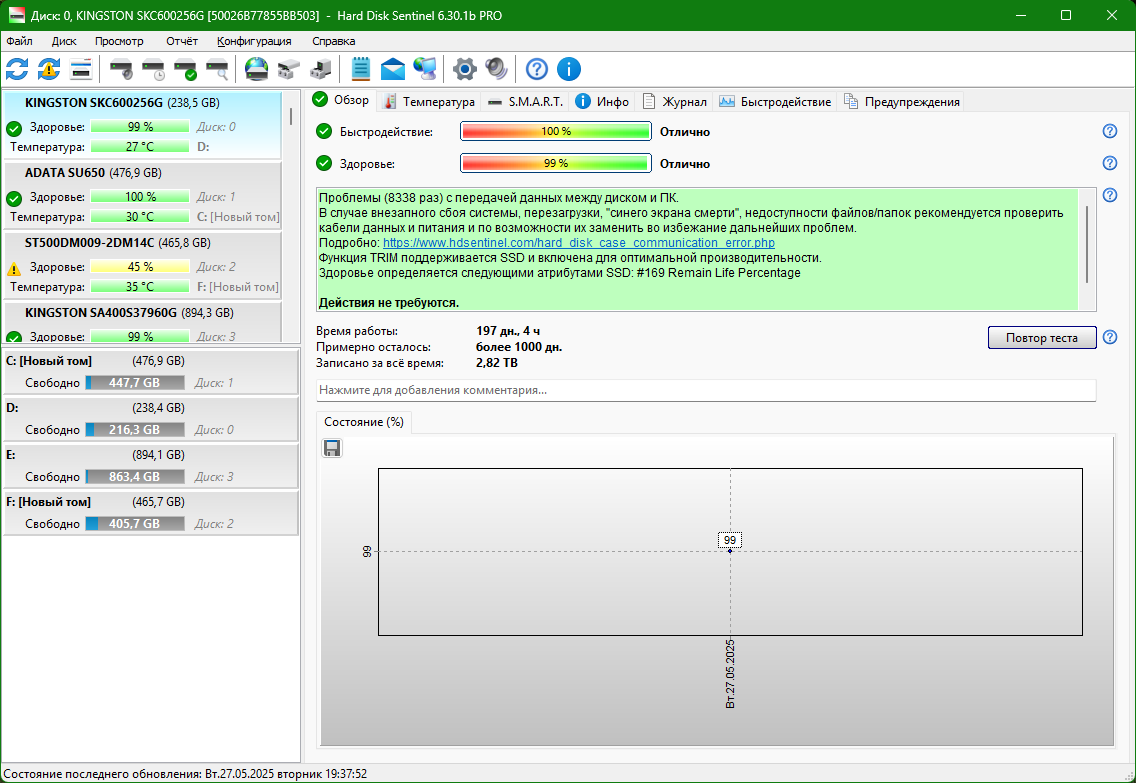Click the disk with magnifier toolbar icon

point(217,70)
